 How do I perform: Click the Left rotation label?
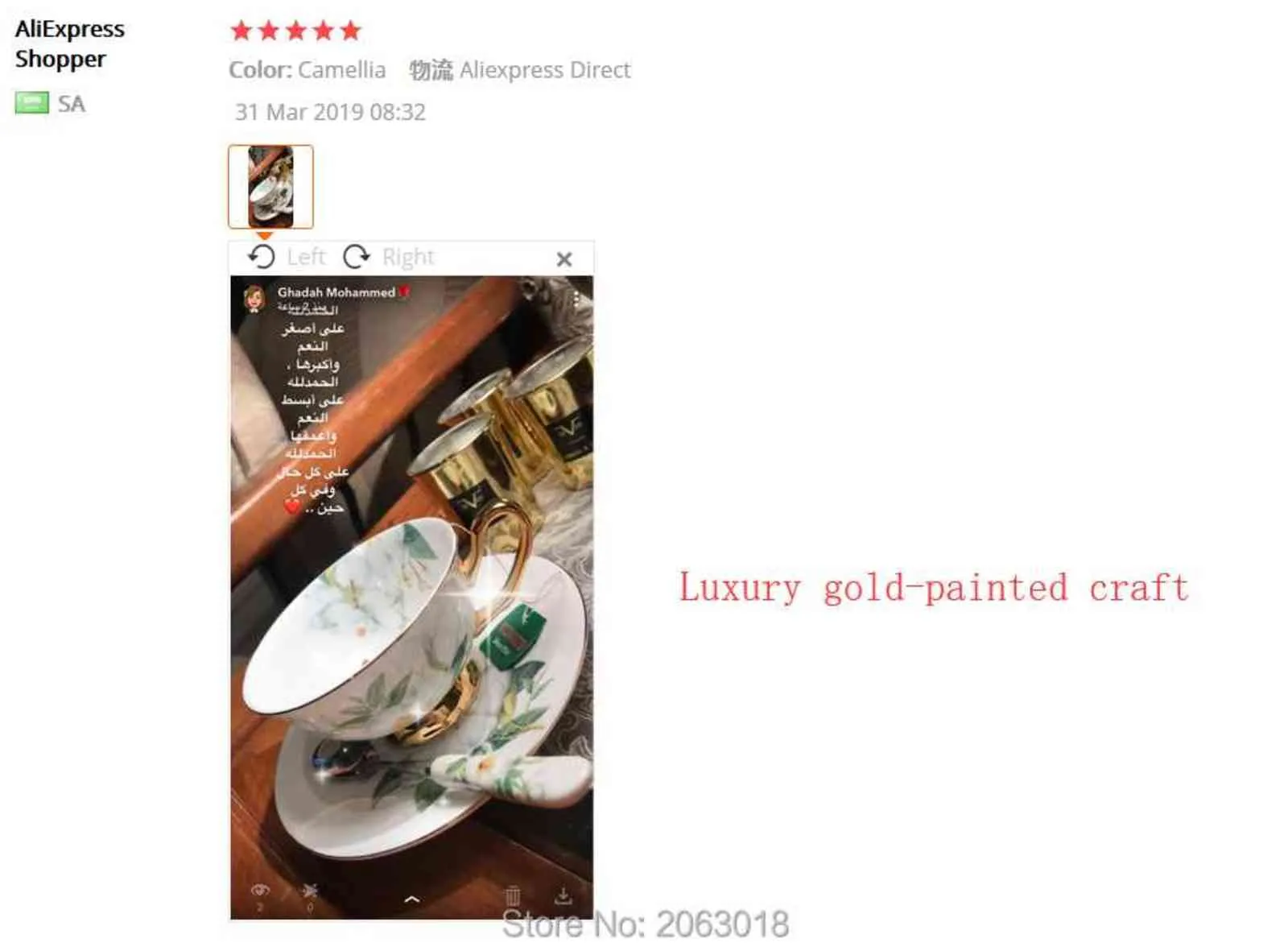306,257
